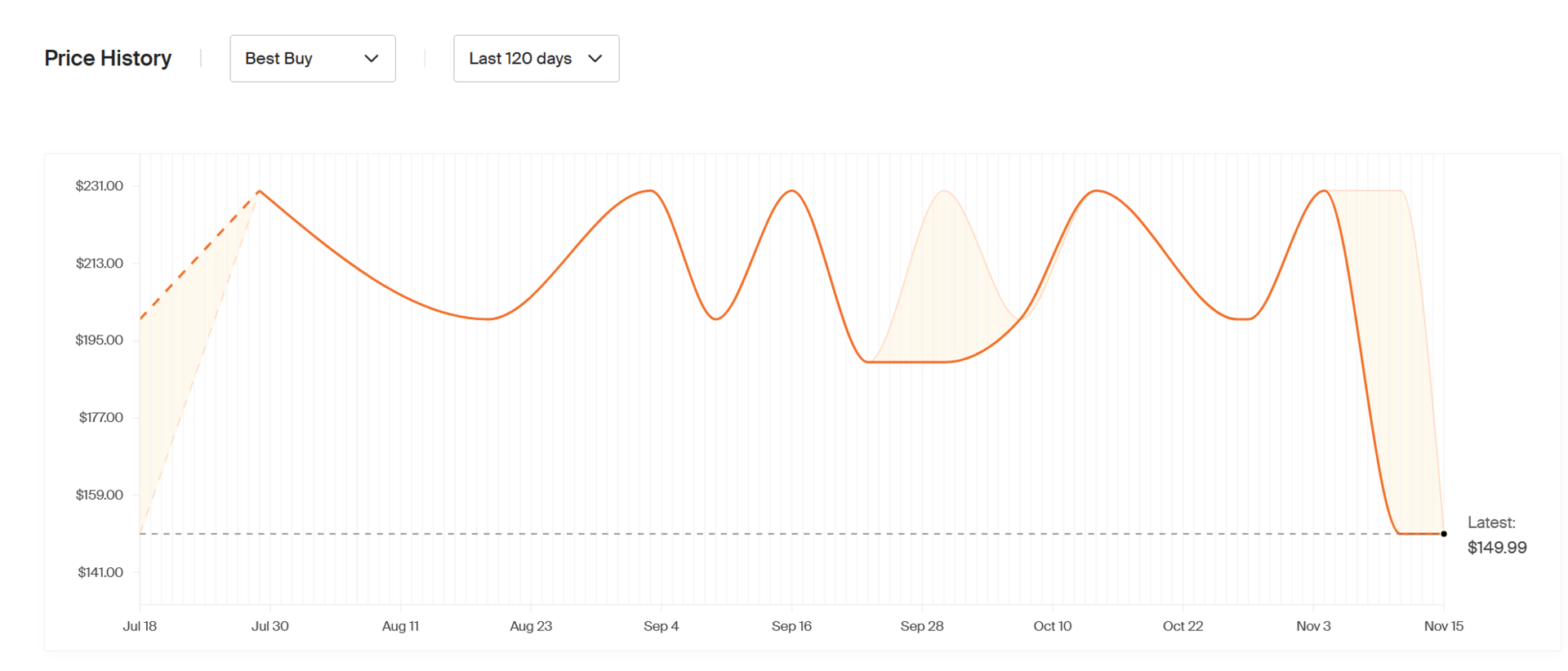Pick the Sep 16 date tick label
The height and width of the screenshot is (671, 1568).
coord(791,626)
